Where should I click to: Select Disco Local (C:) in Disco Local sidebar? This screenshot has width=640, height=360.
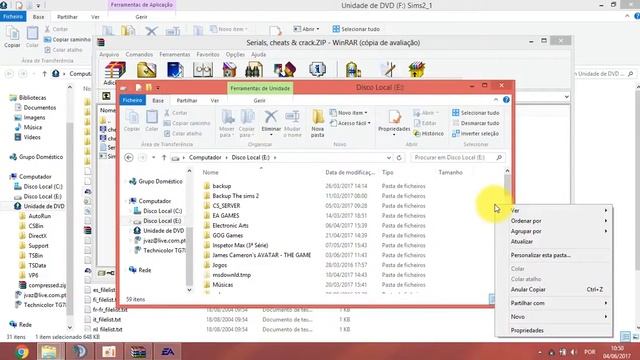(162, 211)
